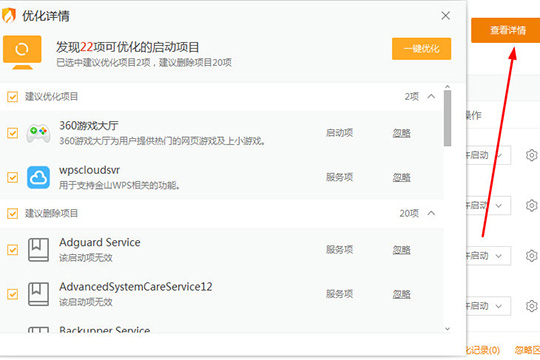Select the AdvancedSystemCareService12 item title
Viewport: 540px width, 360px height.
136,287
